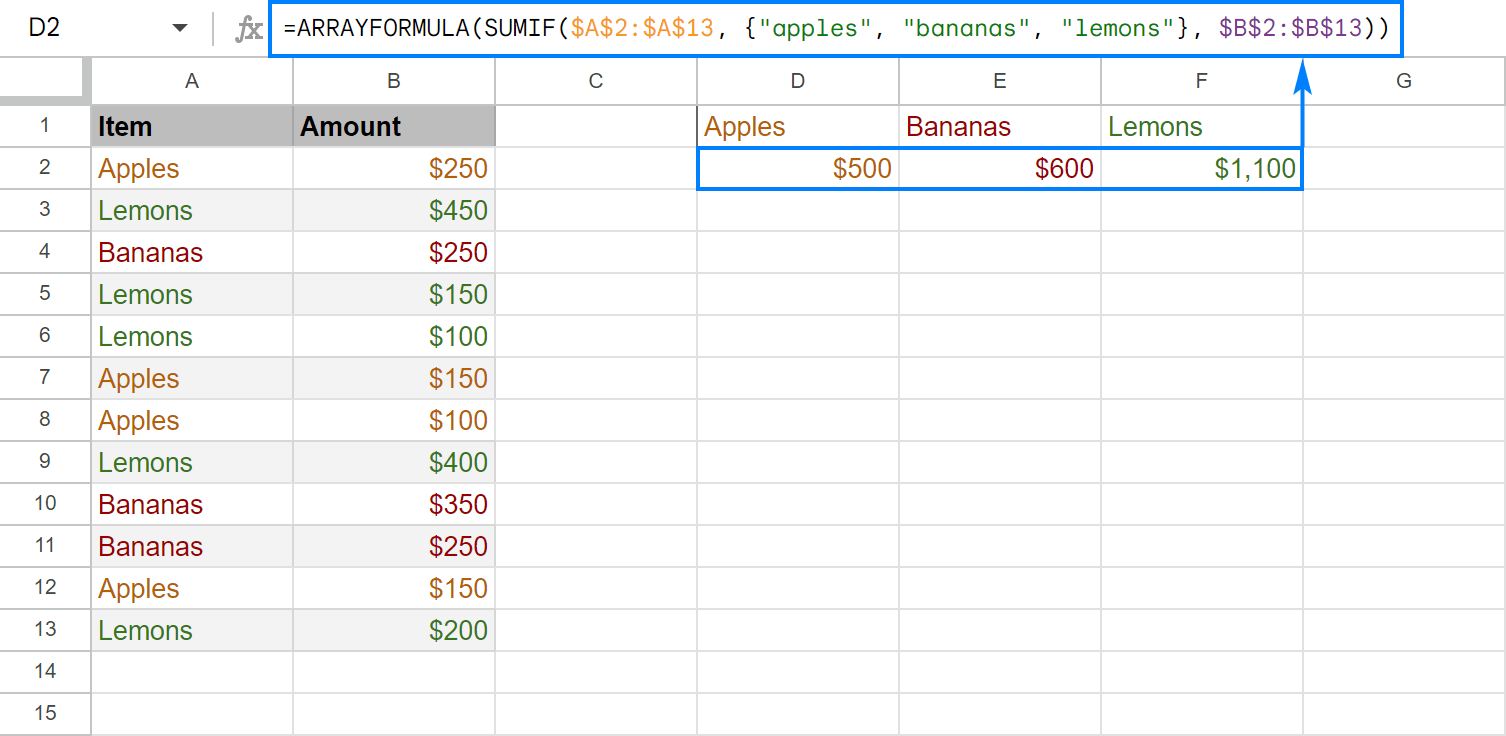Select row 3 header

point(45,210)
